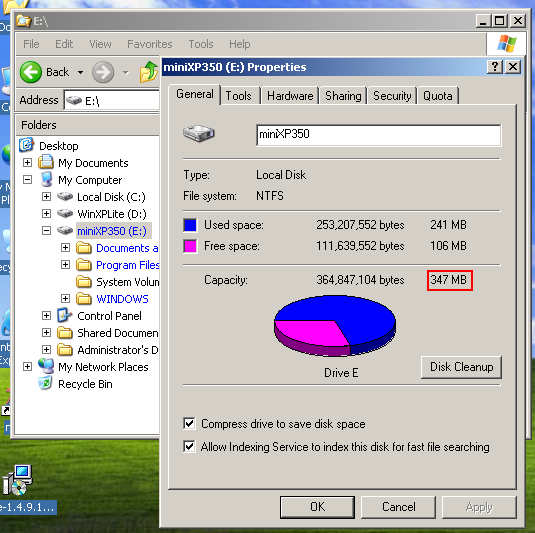This screenshot has width=535, height=533.
Task: Go back with the green Back arrow
Action: point(31,72)
